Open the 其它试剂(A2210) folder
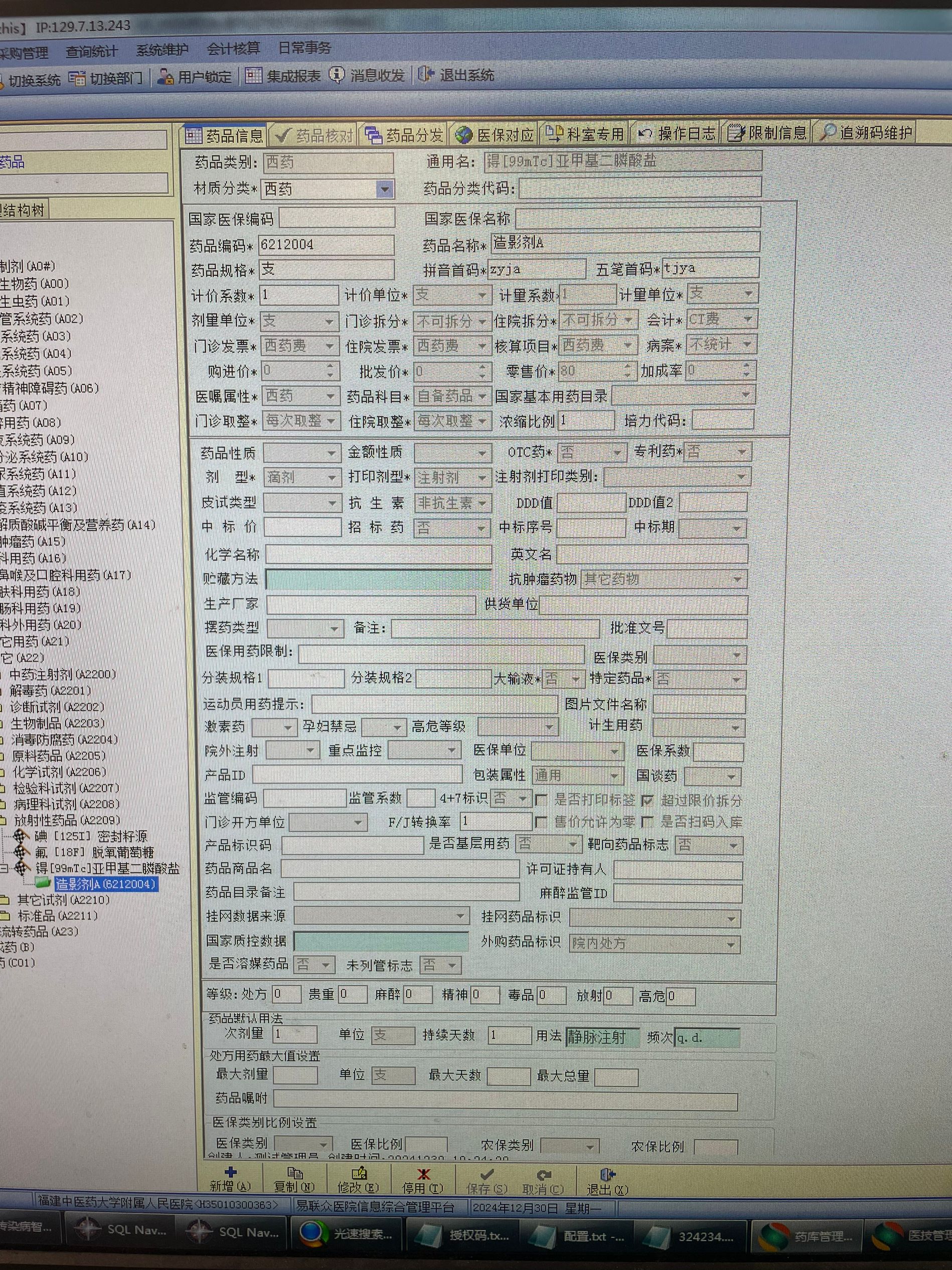 coord(63,900)
